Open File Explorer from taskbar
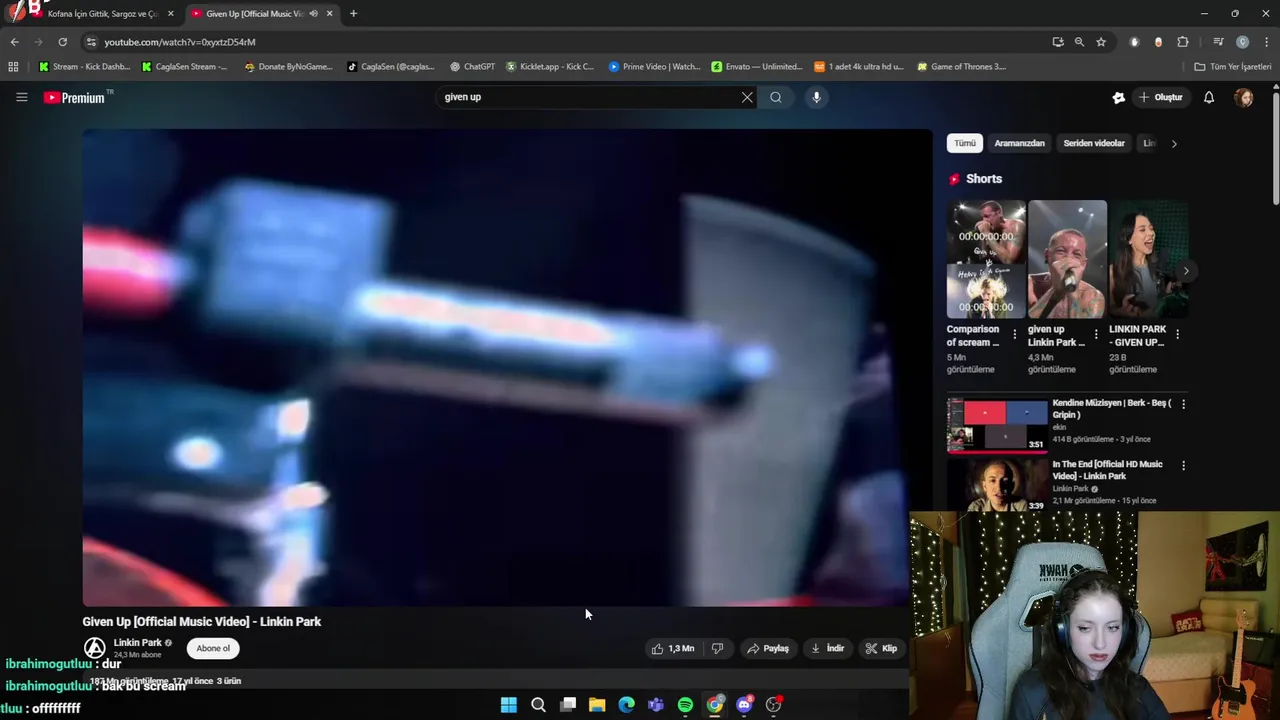 [x=597, y=705]
